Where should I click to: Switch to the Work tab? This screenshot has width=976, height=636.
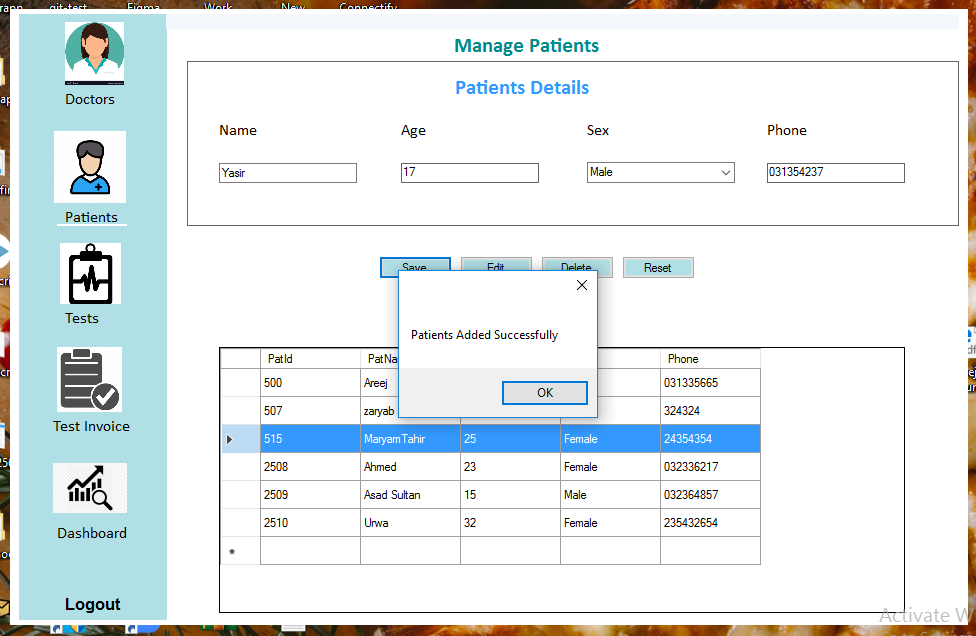[218, 5]
